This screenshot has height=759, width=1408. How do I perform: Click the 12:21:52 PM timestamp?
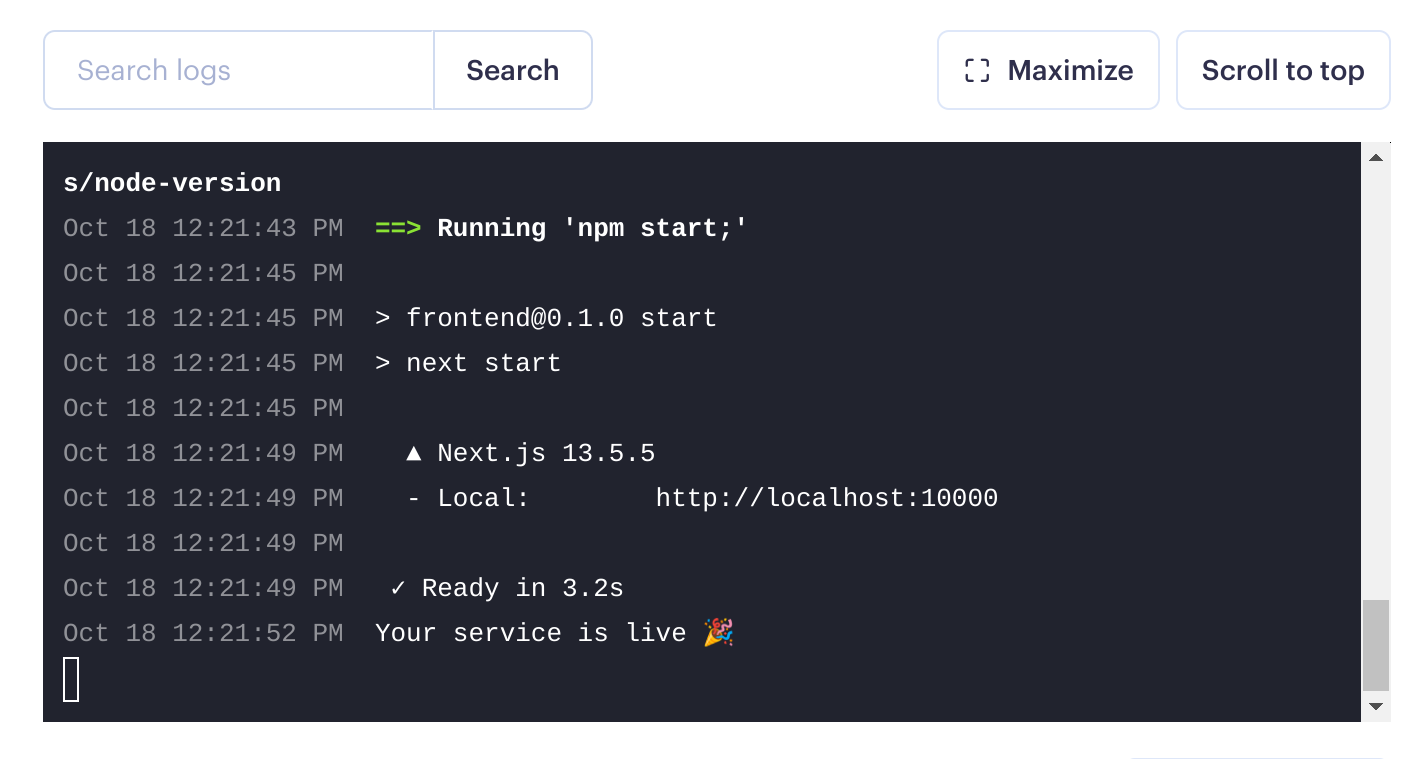(258, 633)
